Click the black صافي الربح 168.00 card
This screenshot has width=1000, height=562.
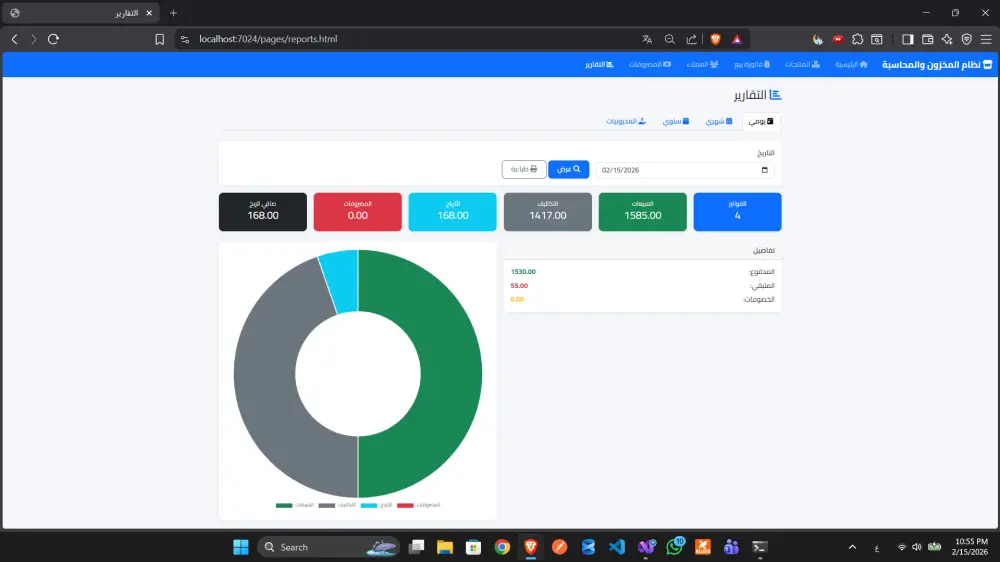(263, 212)
